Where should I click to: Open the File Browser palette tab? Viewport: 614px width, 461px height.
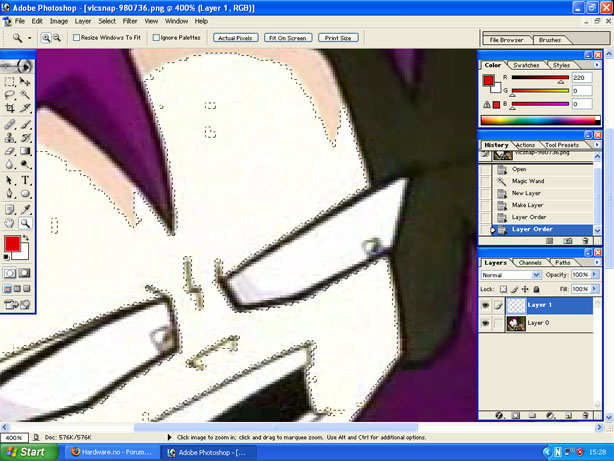coord(506,40)
